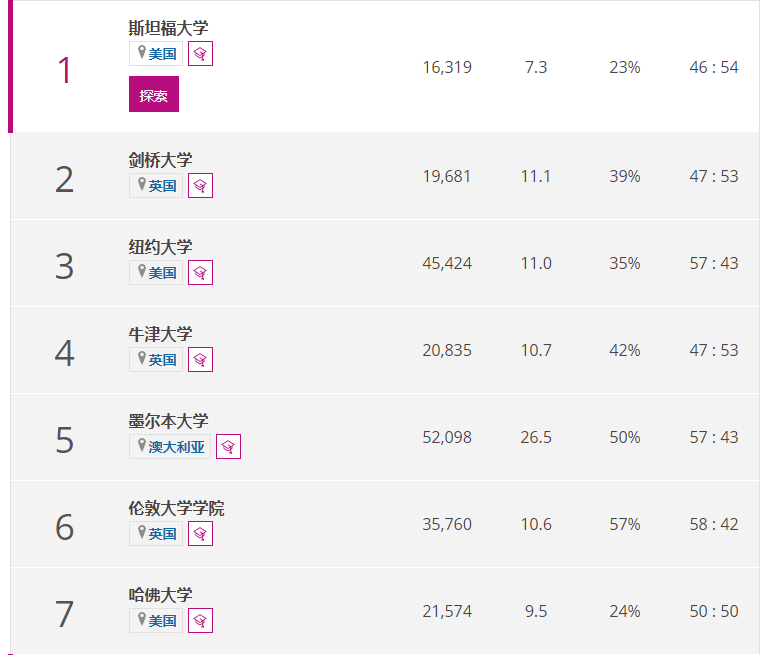This screenshot has width=762, height=655.
Task: Click graduation cap icon for 纽约大学
Action: tap(200, 273)
